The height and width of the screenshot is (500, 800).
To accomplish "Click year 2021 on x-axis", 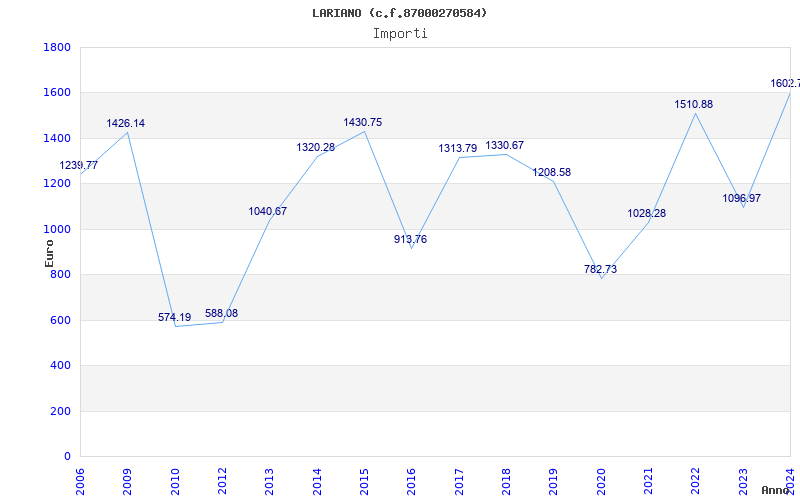I will (648, 482).
